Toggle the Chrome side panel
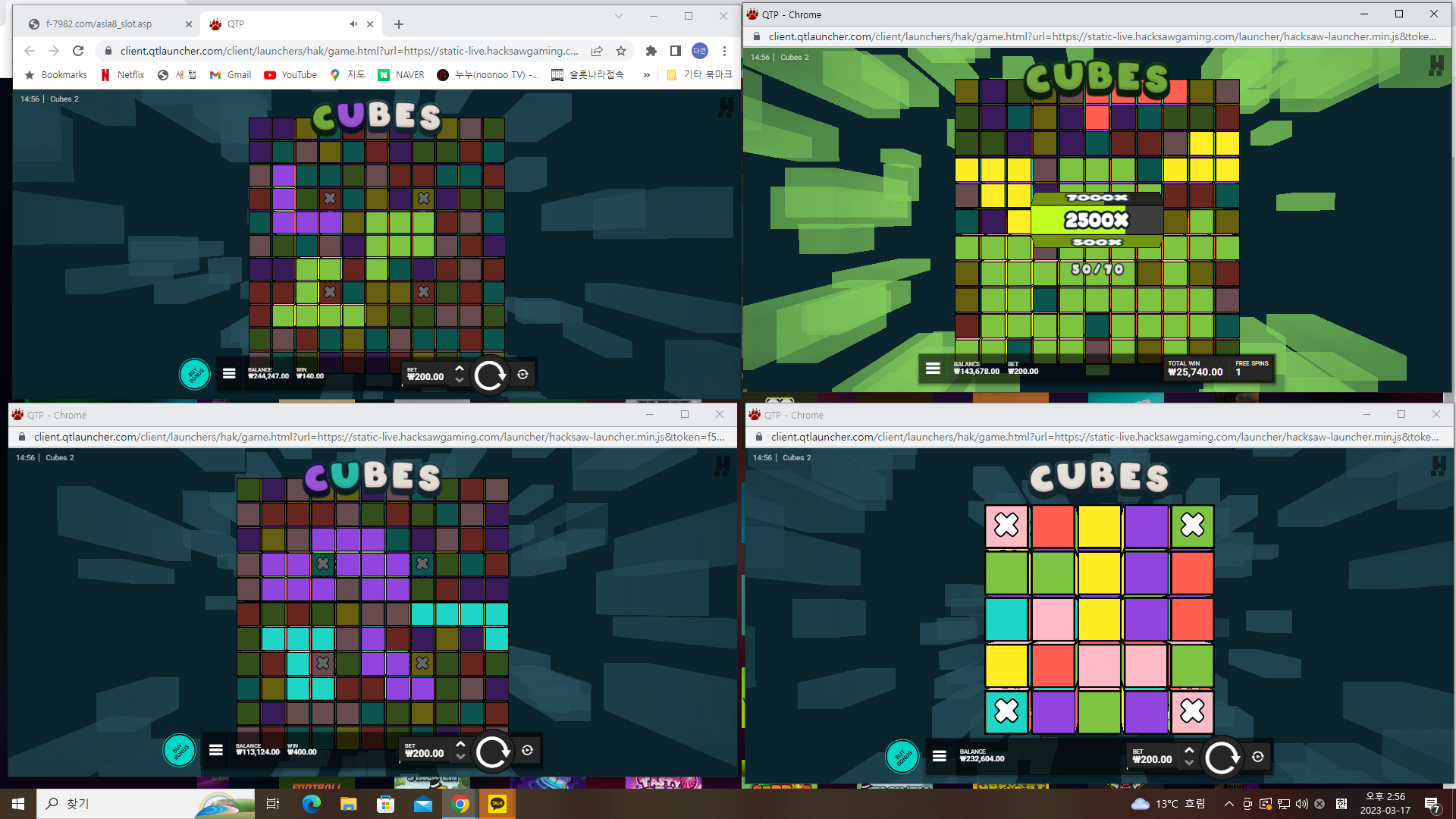The height and width of the screenshot is (819, 1456). click(675, 51)
